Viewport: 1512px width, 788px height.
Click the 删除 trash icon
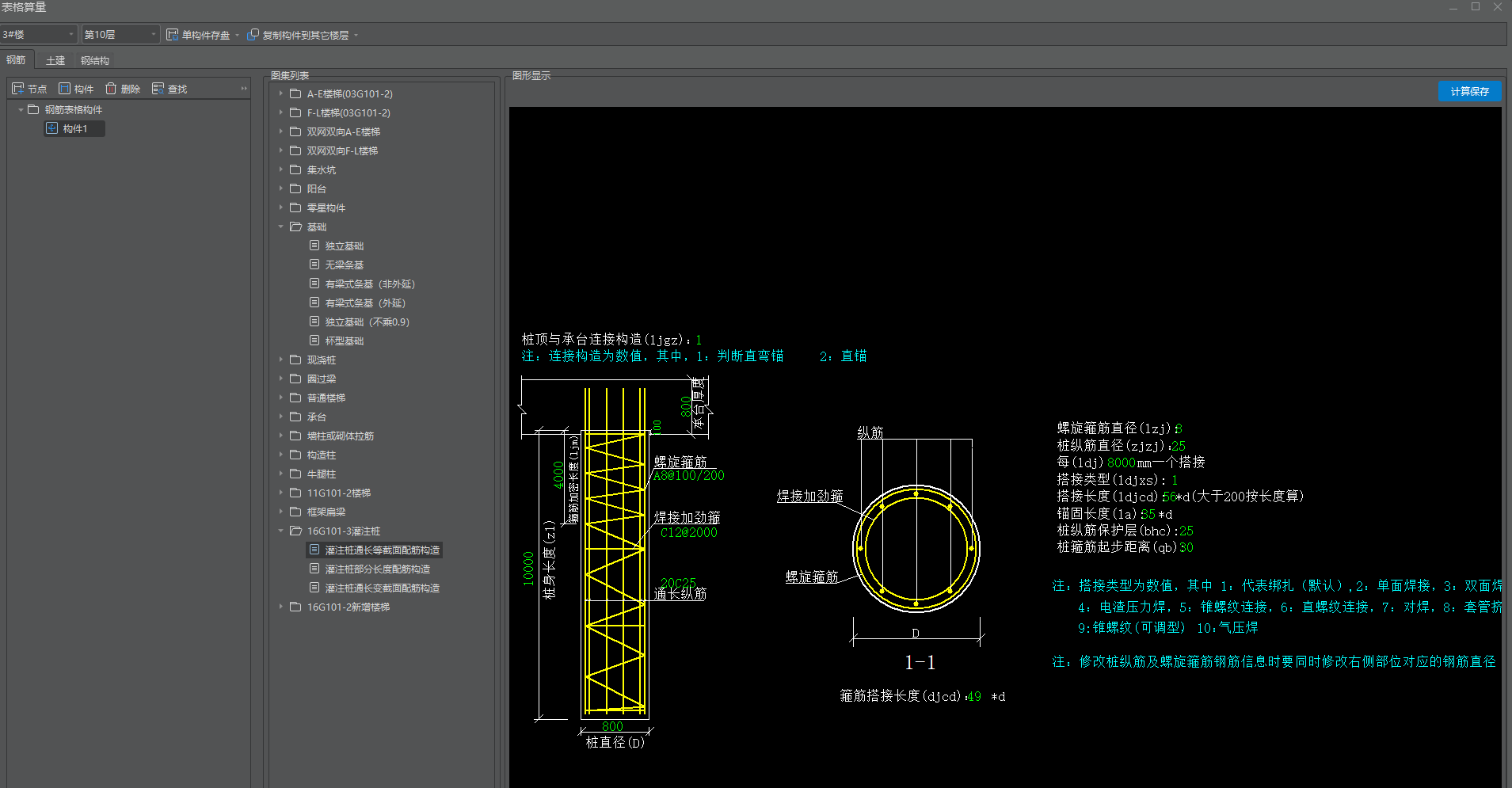[112, 89]
